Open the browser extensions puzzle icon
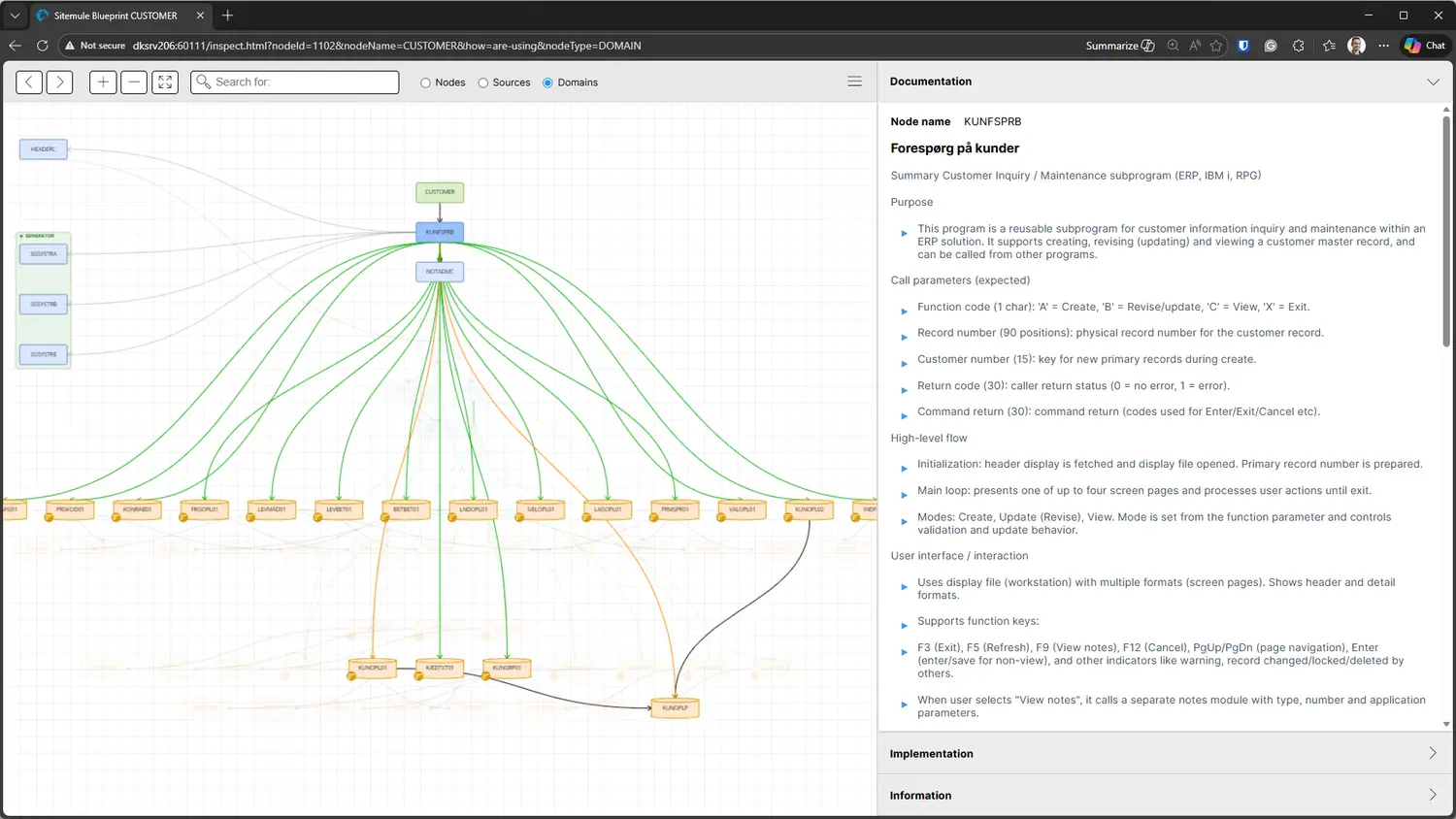Image resolution: width=1456 pixels, height=819 pixels. pyautogui.click(x=1299, y=46)
